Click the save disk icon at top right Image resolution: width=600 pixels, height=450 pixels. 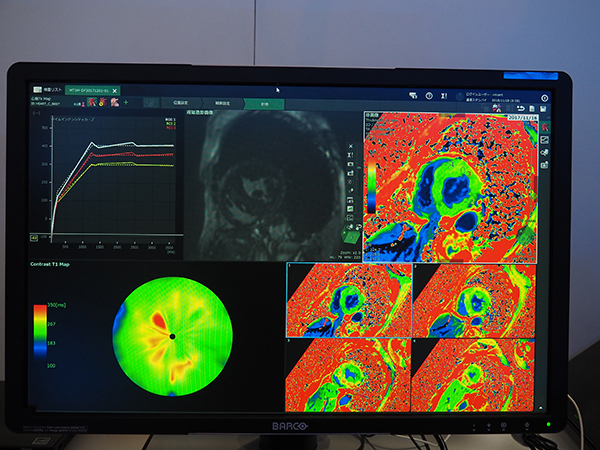coord(545,109)
